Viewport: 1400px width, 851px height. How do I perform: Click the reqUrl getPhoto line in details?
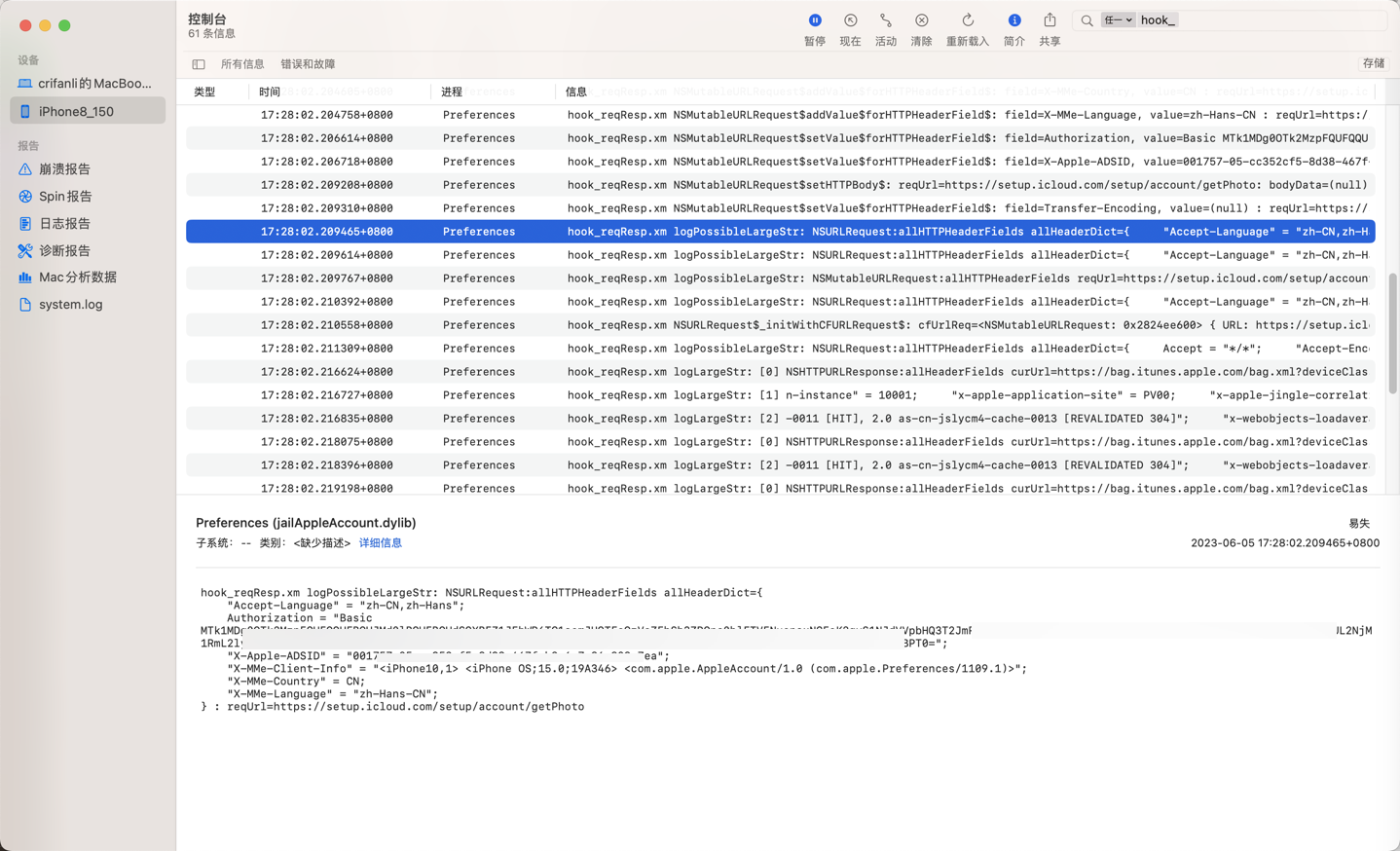pos(392,707)
